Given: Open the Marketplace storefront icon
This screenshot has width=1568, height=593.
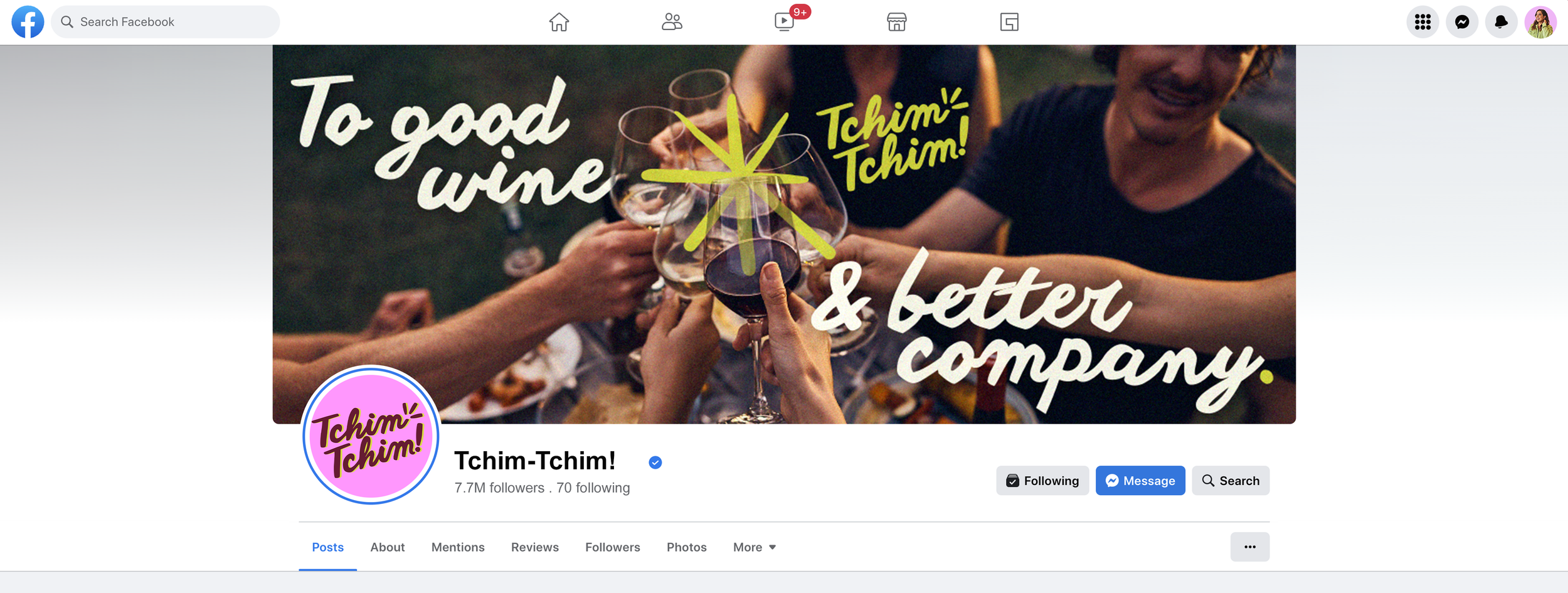Looking at the screenshot, I should (897, 22).
